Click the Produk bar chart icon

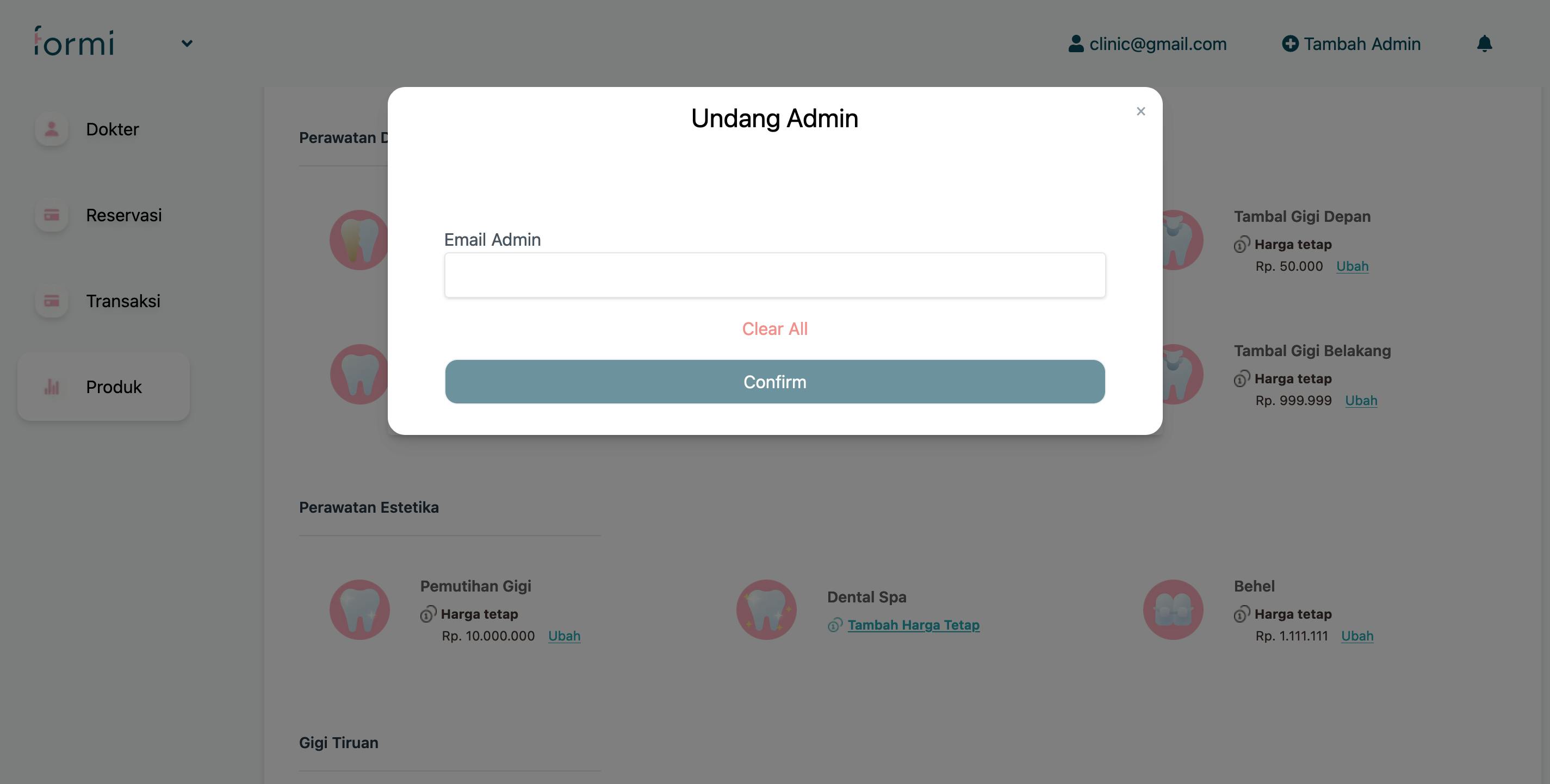pyautogui.click(x=52, y=386)
